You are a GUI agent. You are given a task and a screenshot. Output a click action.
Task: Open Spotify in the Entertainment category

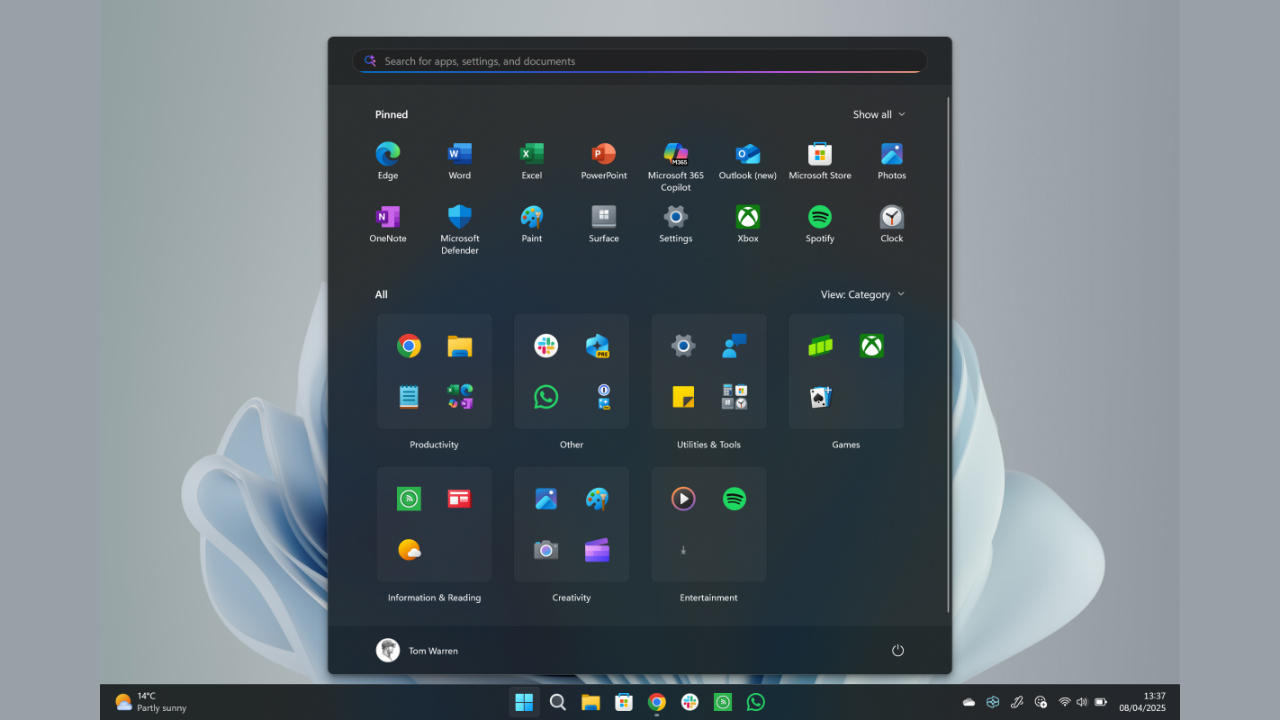[734, 498]
